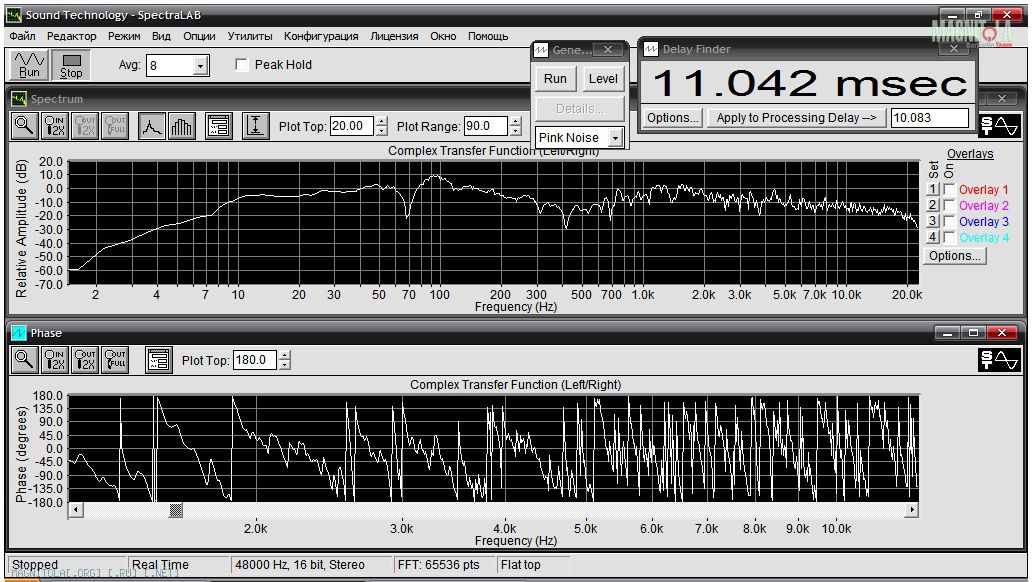Open the Окно menu
The width and height of the screenshot is (1032, 582).
443,36
